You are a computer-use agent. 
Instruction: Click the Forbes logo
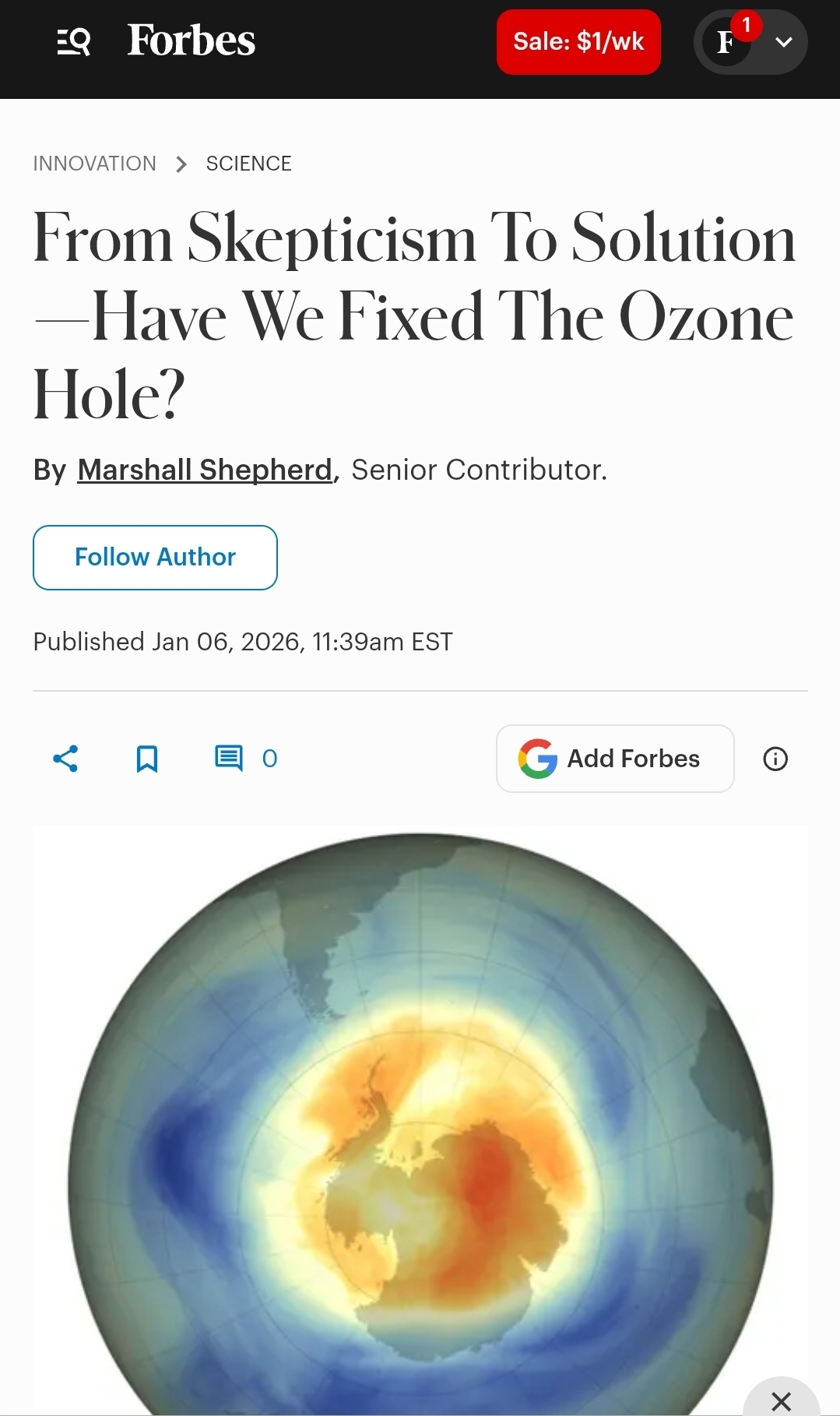191,41
